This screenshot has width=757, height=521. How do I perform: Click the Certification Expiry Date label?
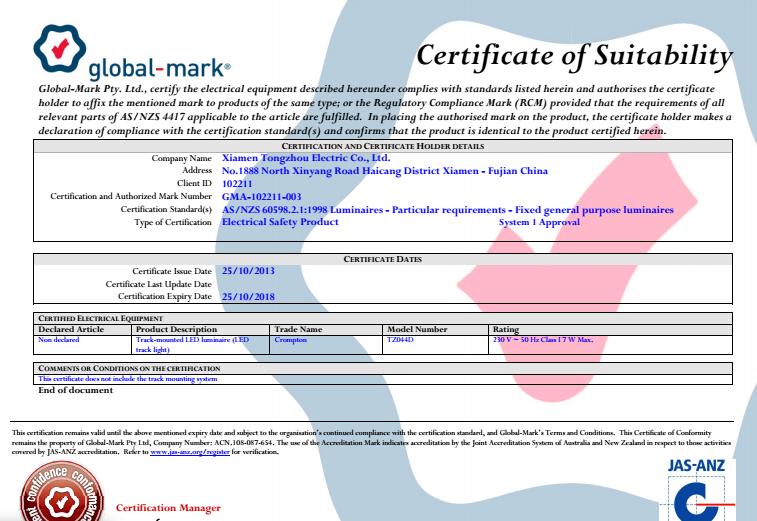(165, 296)
